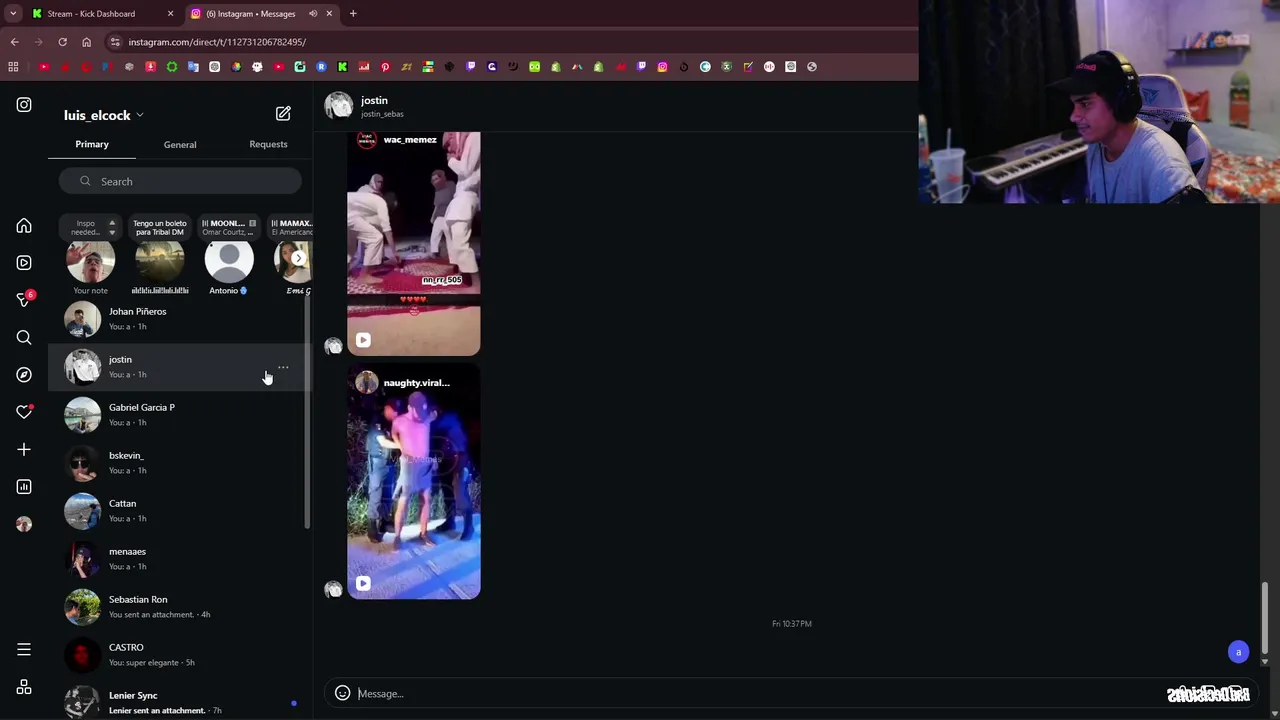Open the profile picture icon in sidebar
This screenshot has width=1280, height=720.
(x=24, y=524)
